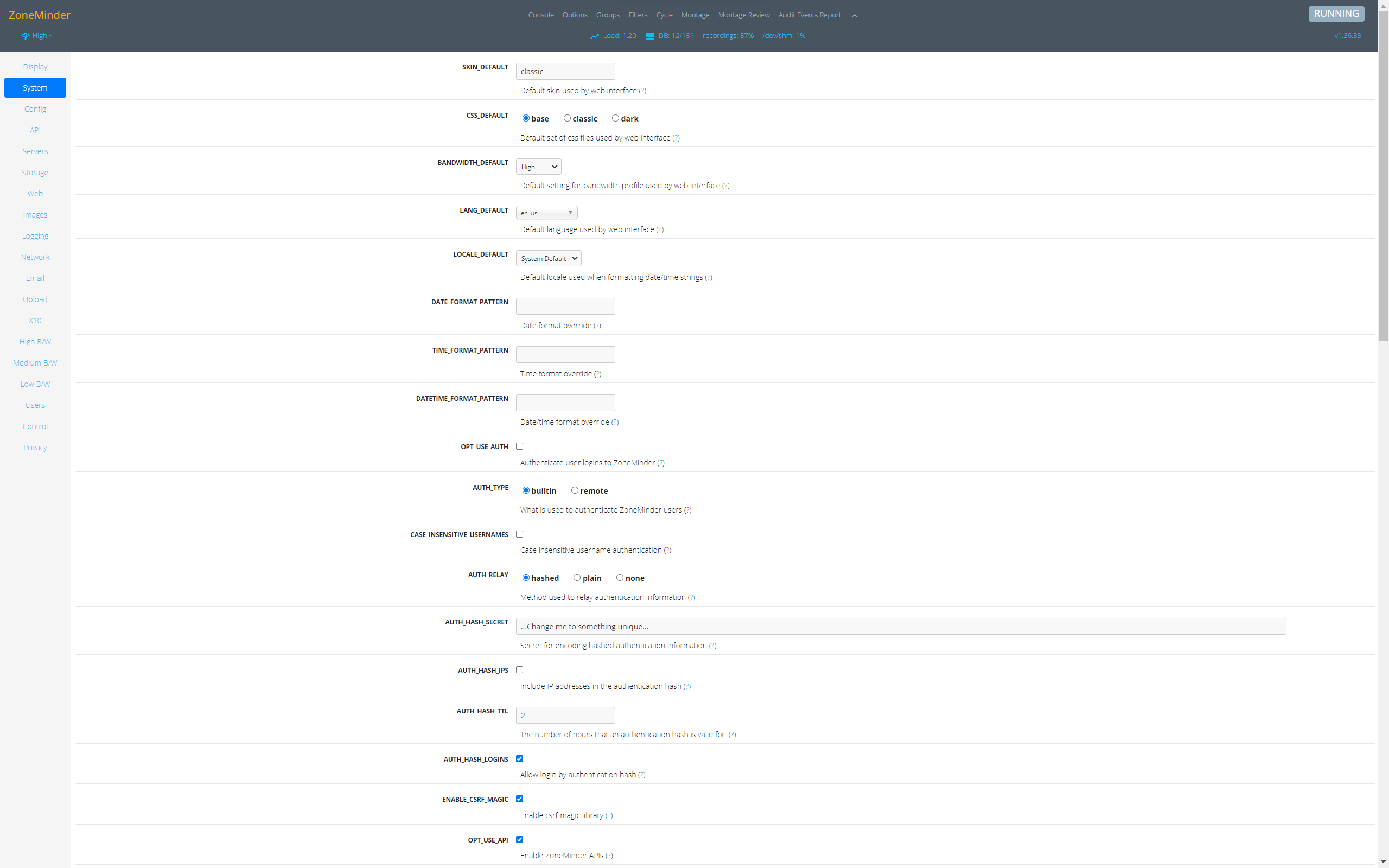Uncheck the ENABLE_CSRF_MAGIC checkbox
Screen dimensions: 1389x868
pos(519,799)
